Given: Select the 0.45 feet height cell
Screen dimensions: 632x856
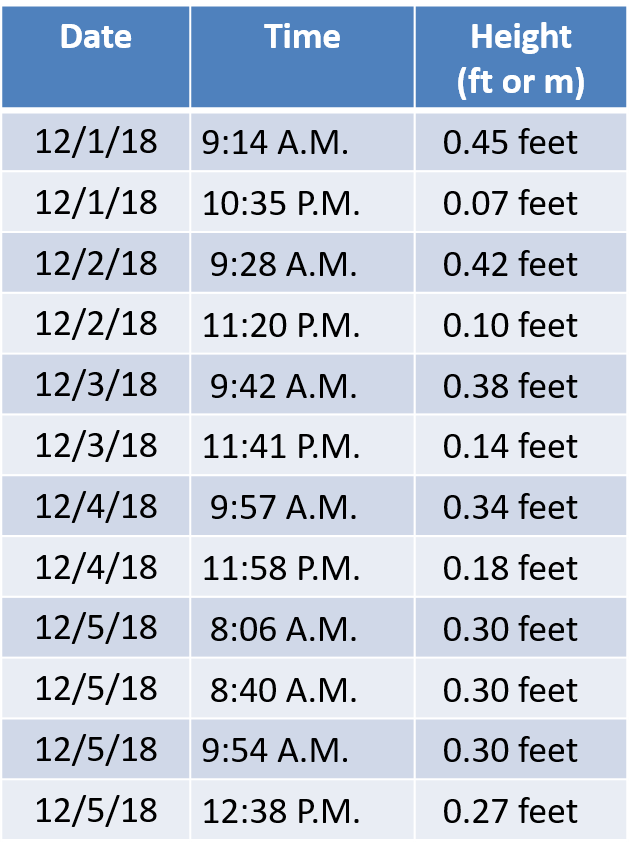Looking at the screenshot, I should pos(521,142).
